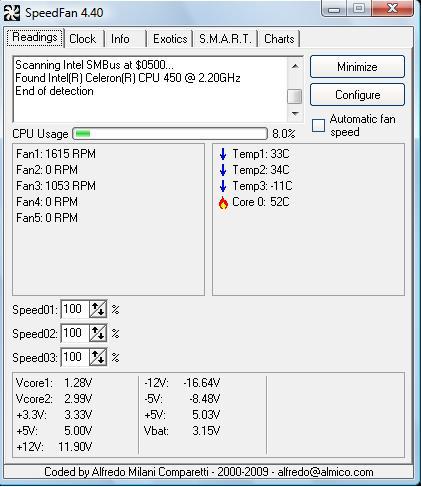Viewport: 421px width, 487px height.
Task: Click the 'Vcore2: 2.99V' voltage line
Action: [54, 399]
